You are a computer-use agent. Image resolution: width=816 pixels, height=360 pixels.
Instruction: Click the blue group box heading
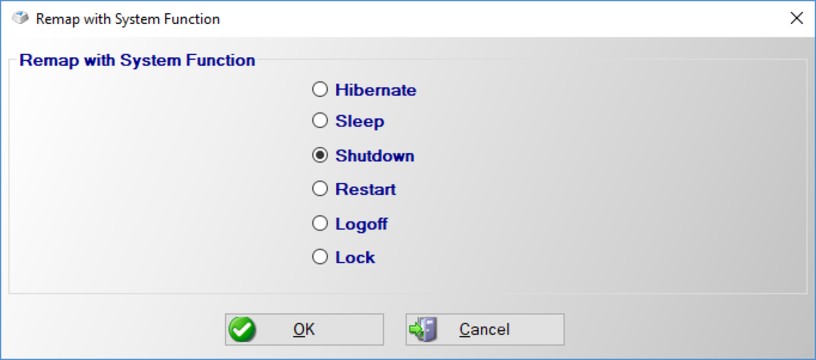(x=137, y=60)
